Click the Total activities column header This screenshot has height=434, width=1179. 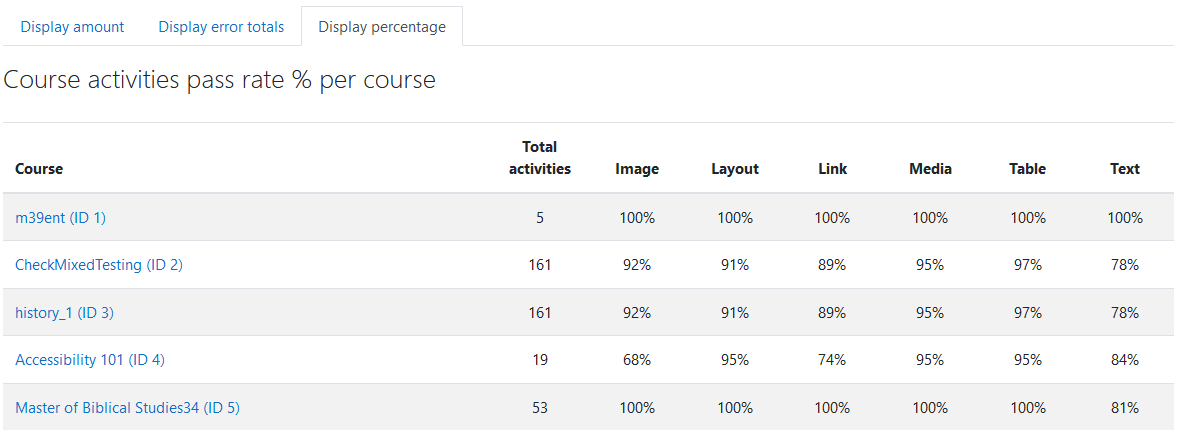click(x=540, y=158)
